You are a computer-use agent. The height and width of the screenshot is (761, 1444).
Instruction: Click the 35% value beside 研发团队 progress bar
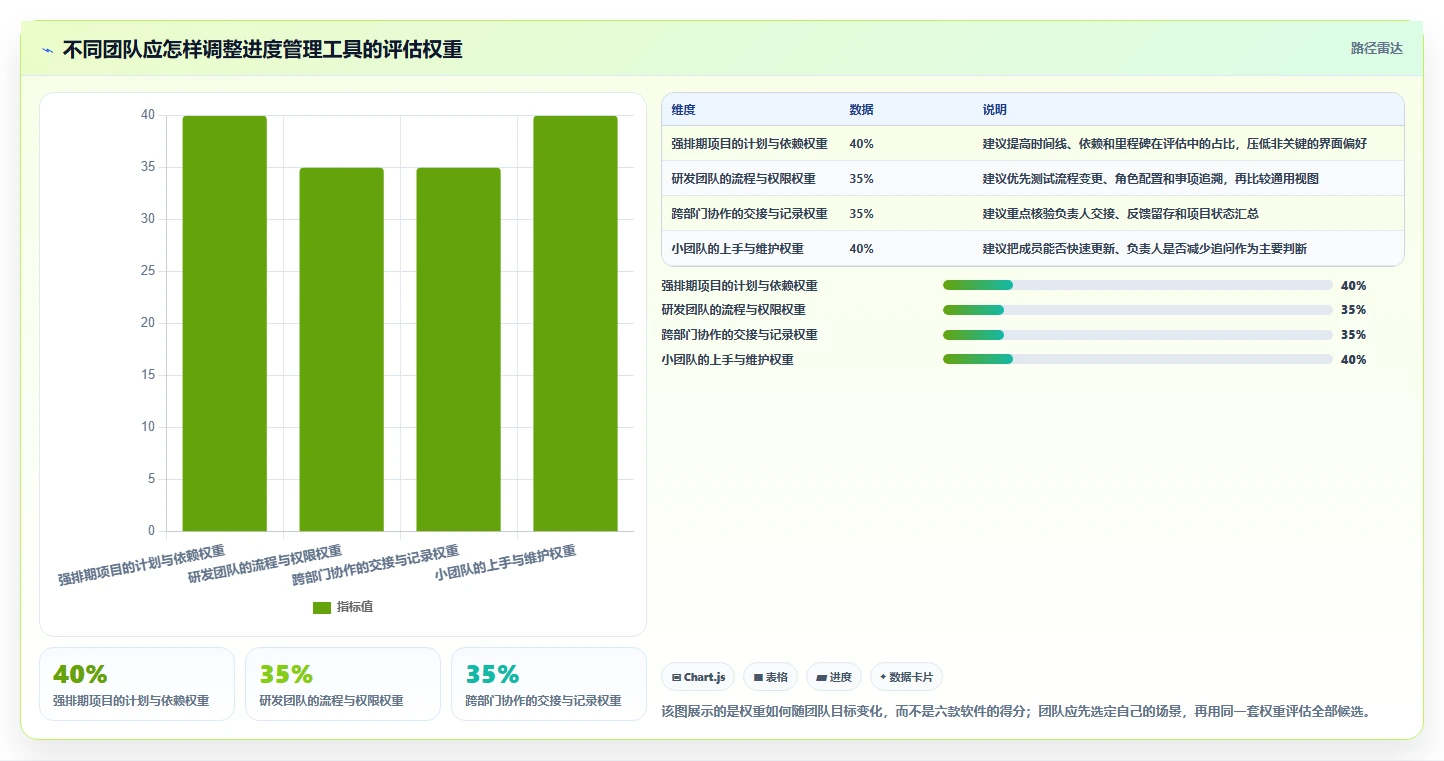pos(1353,310)
